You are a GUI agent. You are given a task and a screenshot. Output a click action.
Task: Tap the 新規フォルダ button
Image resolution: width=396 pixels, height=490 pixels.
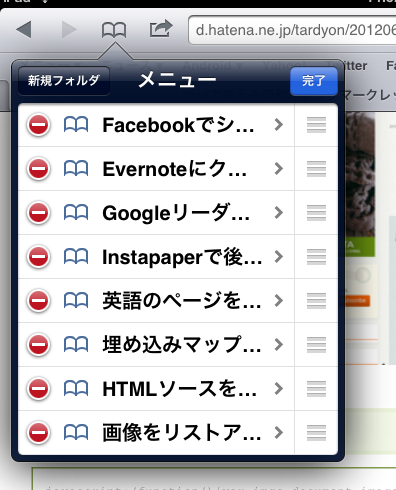pos(64,81)
